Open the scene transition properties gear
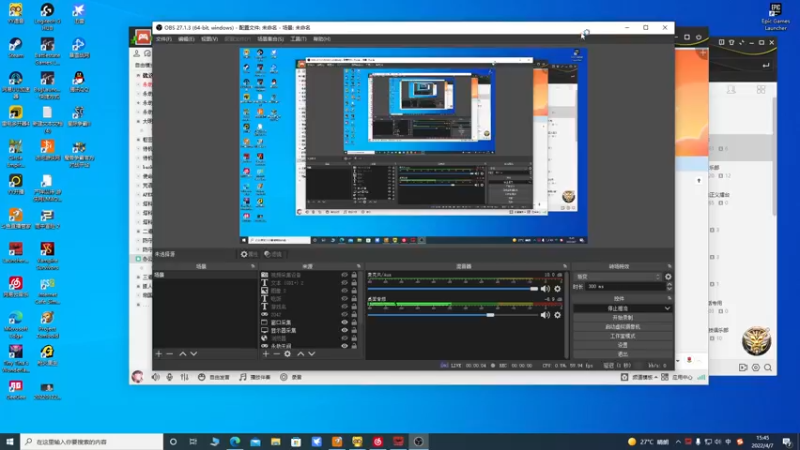 point(668,277)
